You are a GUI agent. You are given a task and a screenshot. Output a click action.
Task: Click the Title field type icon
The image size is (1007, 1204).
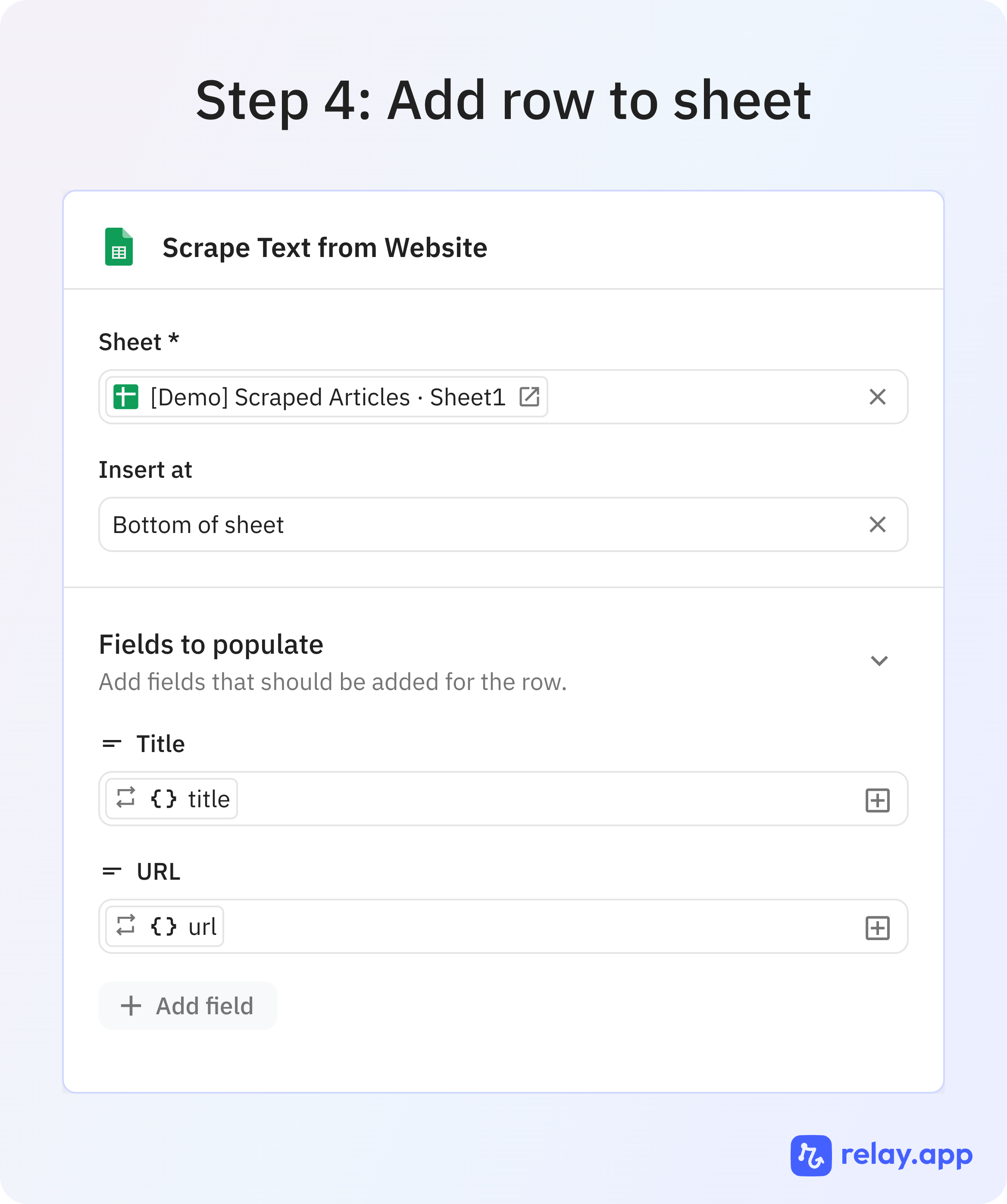click(x=111, y=744)
